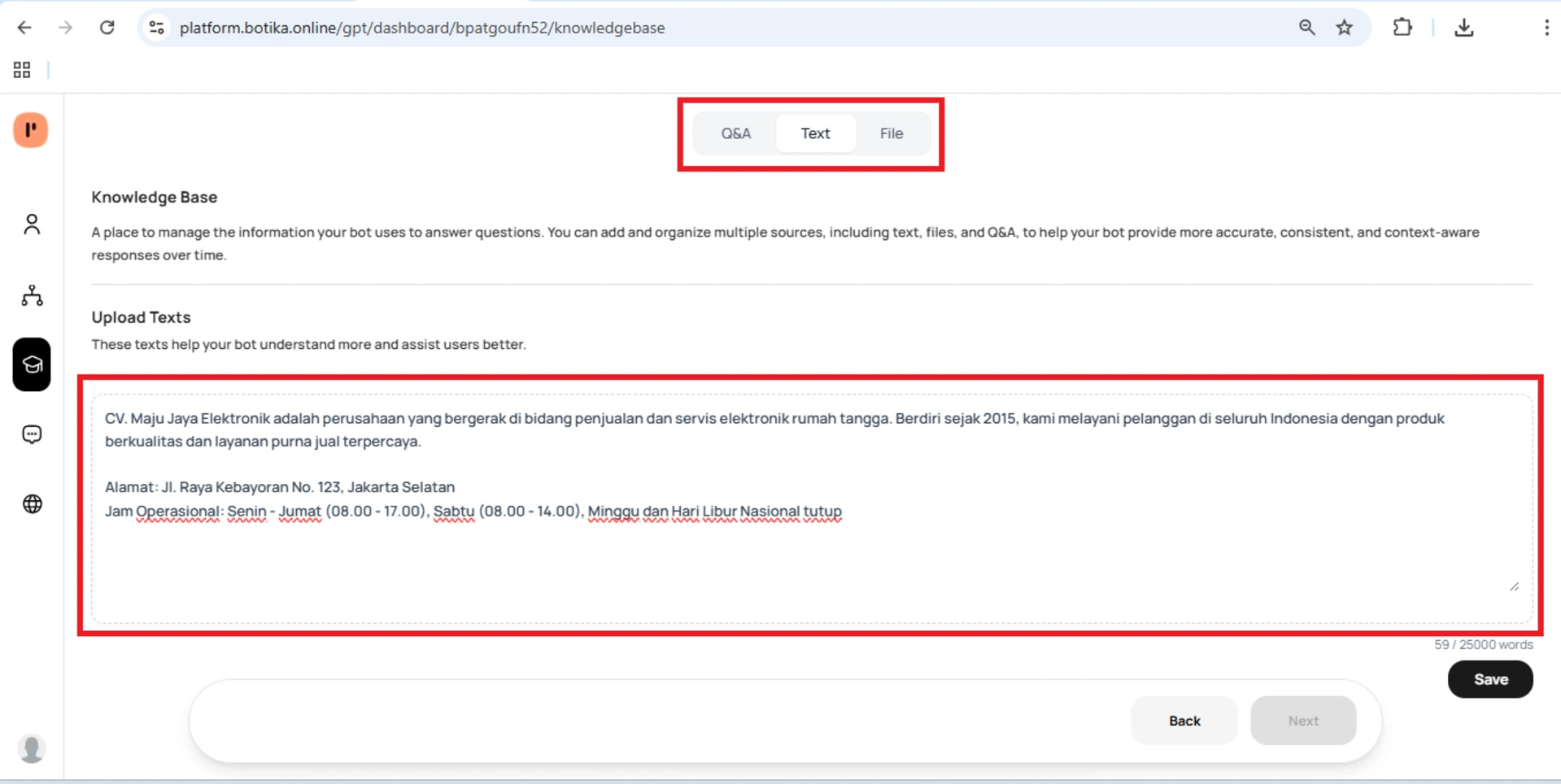
Task: Switch to the File tab
Action: coord(892,133)
